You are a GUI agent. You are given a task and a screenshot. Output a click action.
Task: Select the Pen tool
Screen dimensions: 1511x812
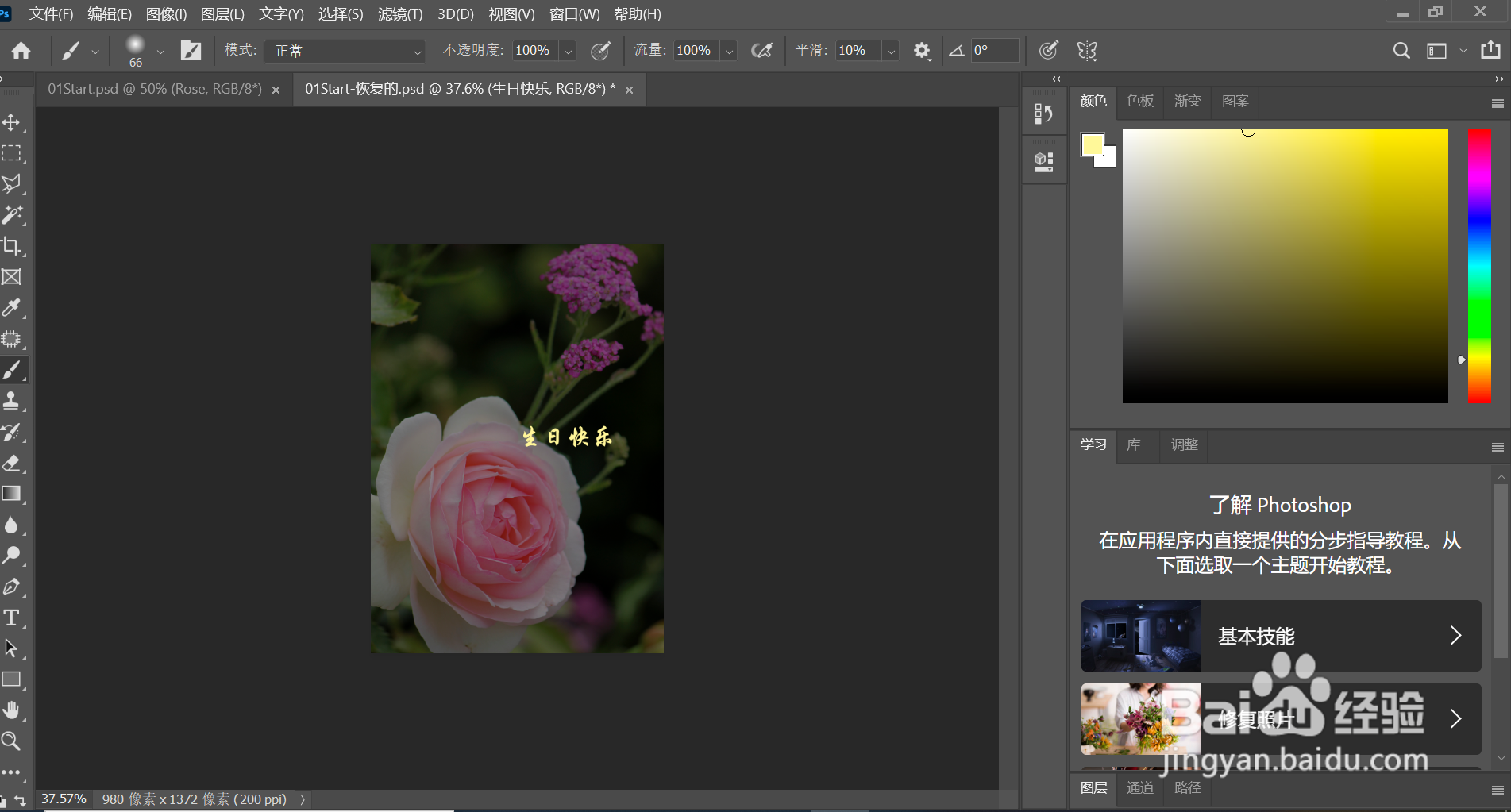pyautogui.click(x=11, y=587)
